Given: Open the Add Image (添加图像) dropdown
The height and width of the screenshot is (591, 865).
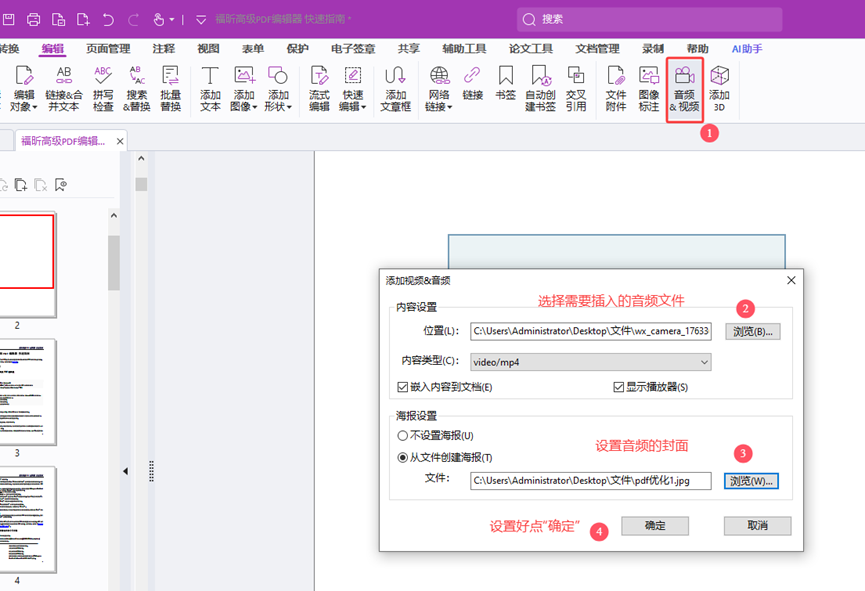Looking at the screenshot, I should [x=244, y=89].
